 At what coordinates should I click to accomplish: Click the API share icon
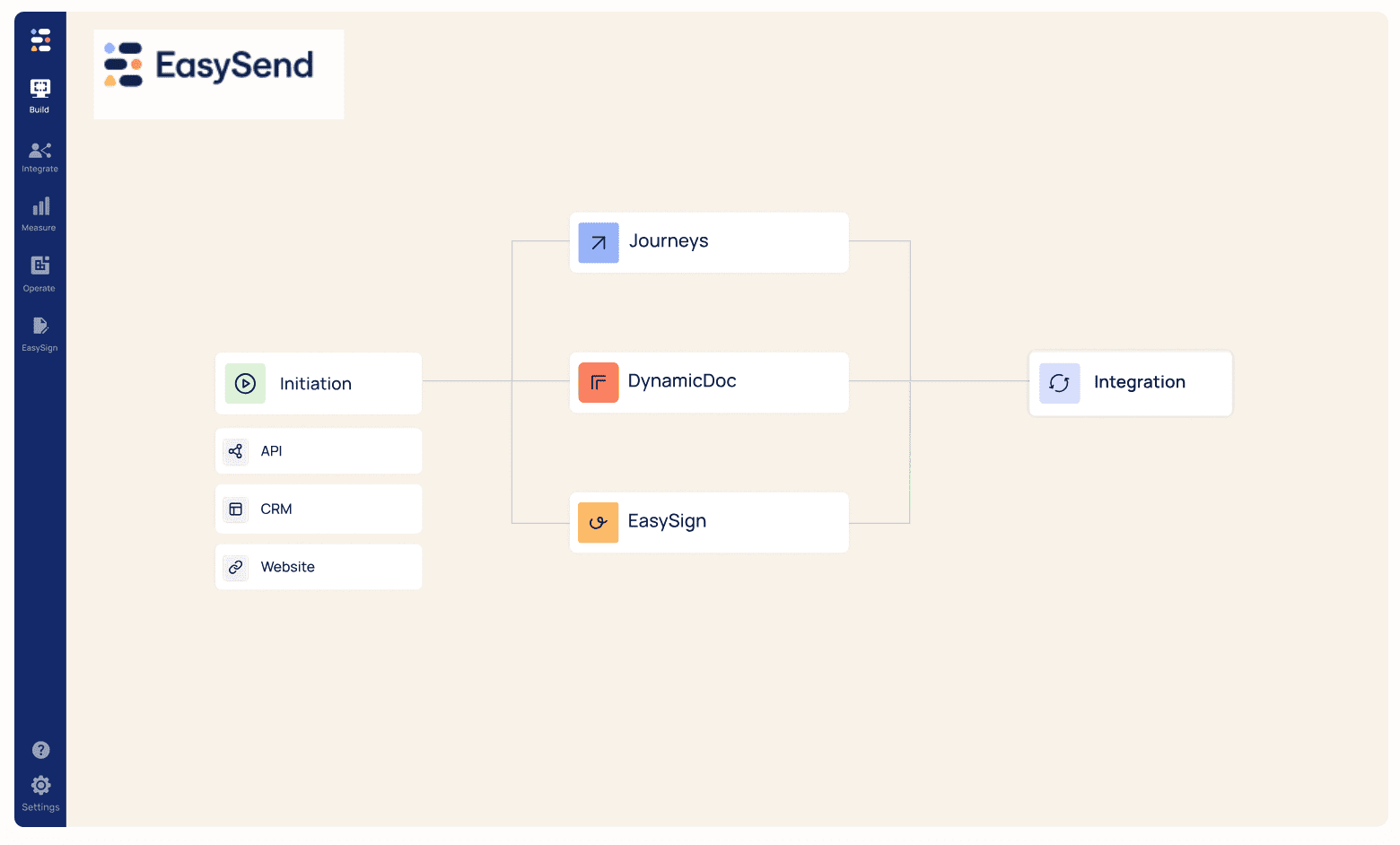point(234,451)
